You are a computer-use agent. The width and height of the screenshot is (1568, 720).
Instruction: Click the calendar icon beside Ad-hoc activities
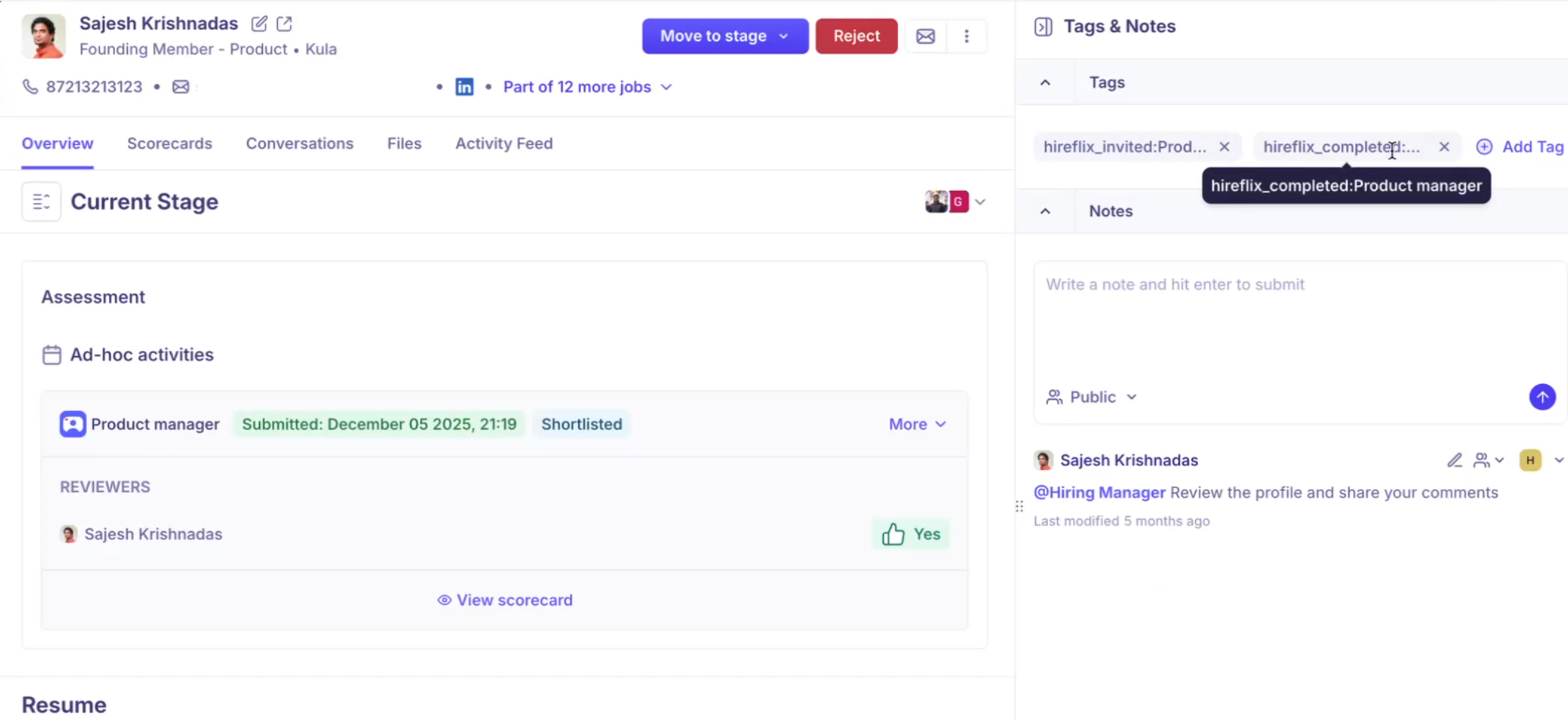[52, 355]
